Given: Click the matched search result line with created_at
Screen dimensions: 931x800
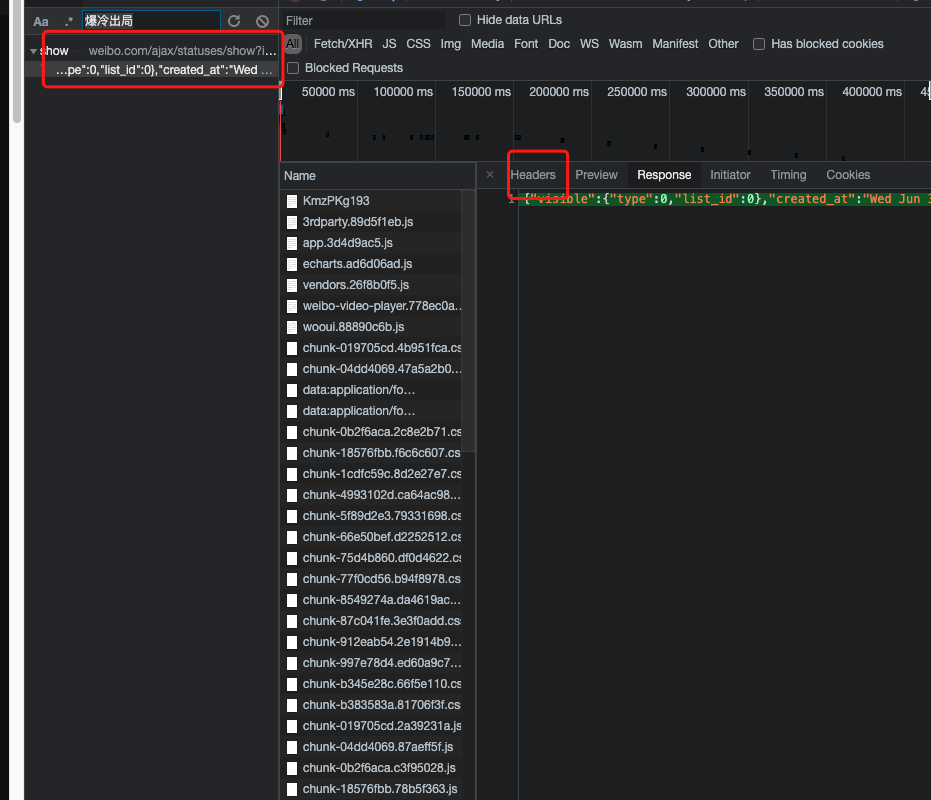Looking at the screenshot, I should (x=163, y=70).
